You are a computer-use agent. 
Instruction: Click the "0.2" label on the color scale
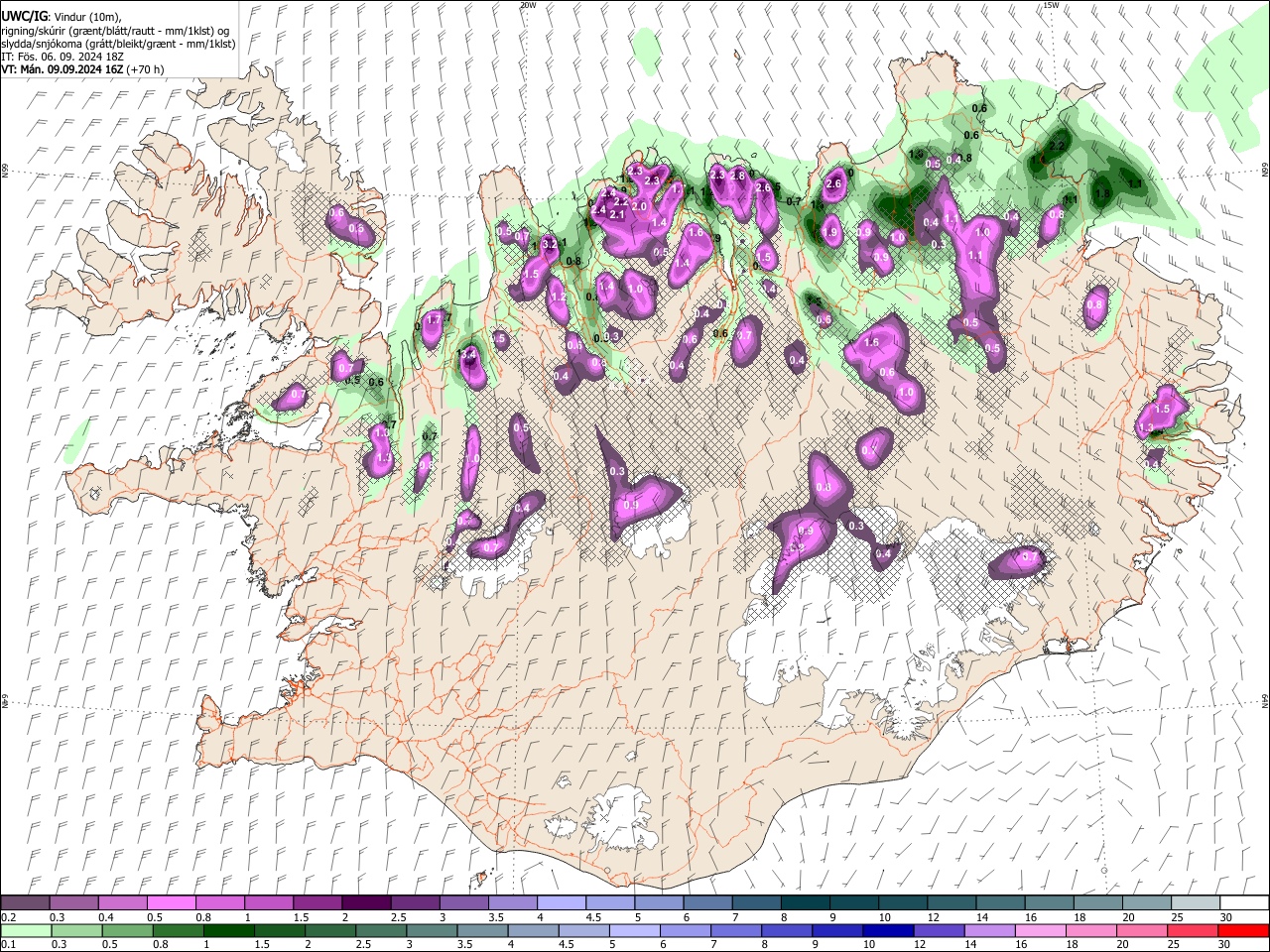click(7, 917)
